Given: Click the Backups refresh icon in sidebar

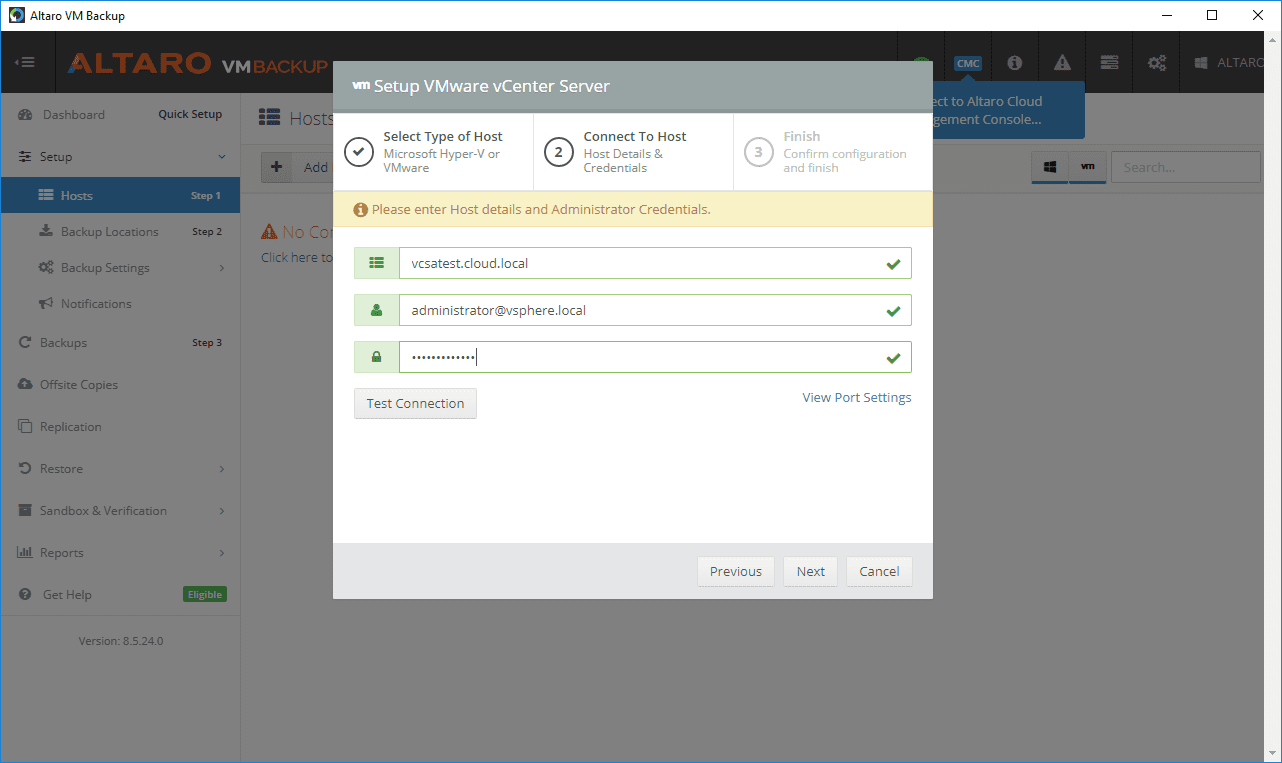Looking at the screenshot, I should (x=25, y=343).
